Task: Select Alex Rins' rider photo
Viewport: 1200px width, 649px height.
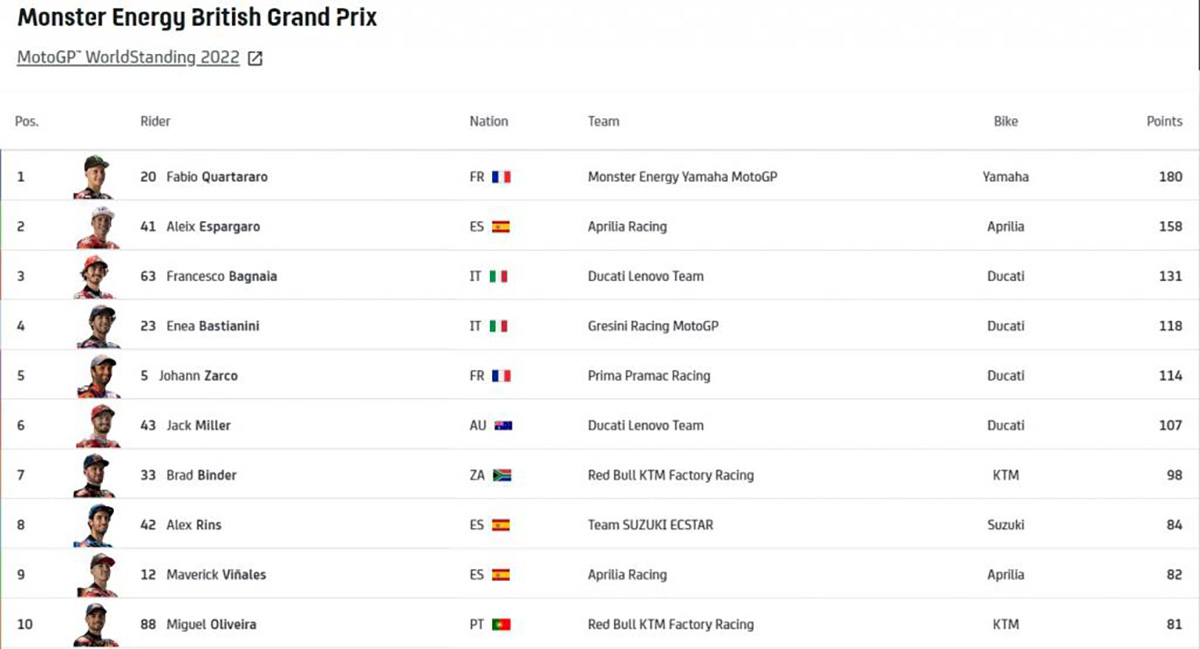Action: 97,525
